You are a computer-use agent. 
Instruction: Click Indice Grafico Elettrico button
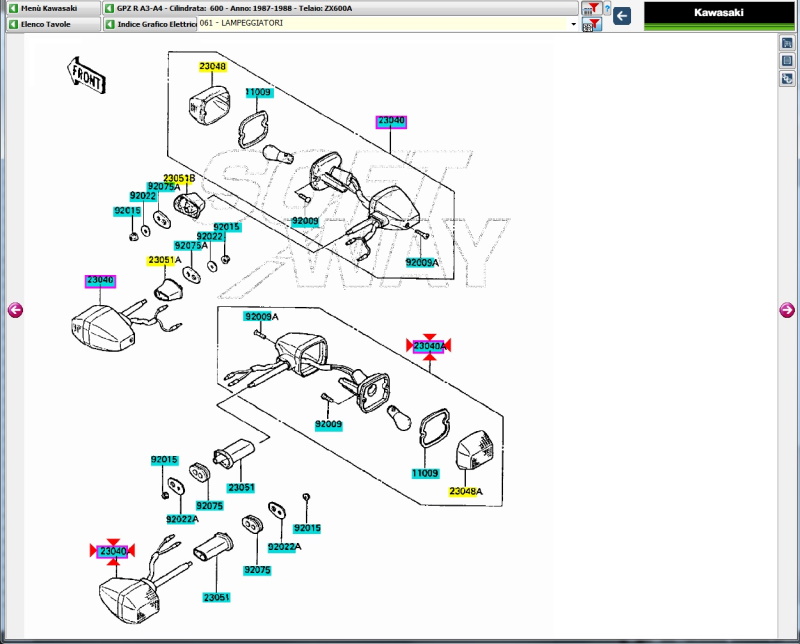tap(150, 24)
